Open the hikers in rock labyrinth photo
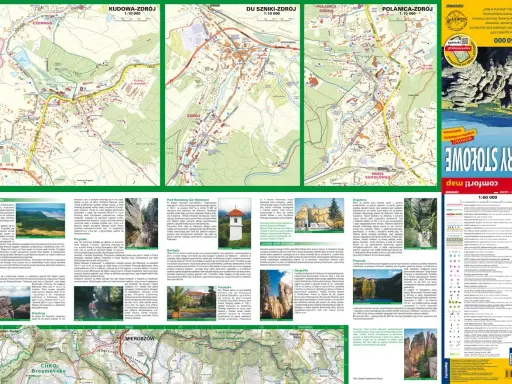 coord(420,223)
